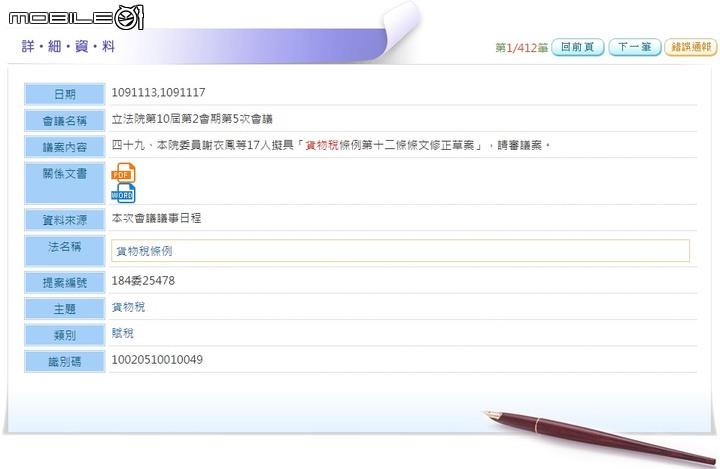Click the 資料來源 field label
This screenshot has height=469, width=720.
[x=65, y=220]
